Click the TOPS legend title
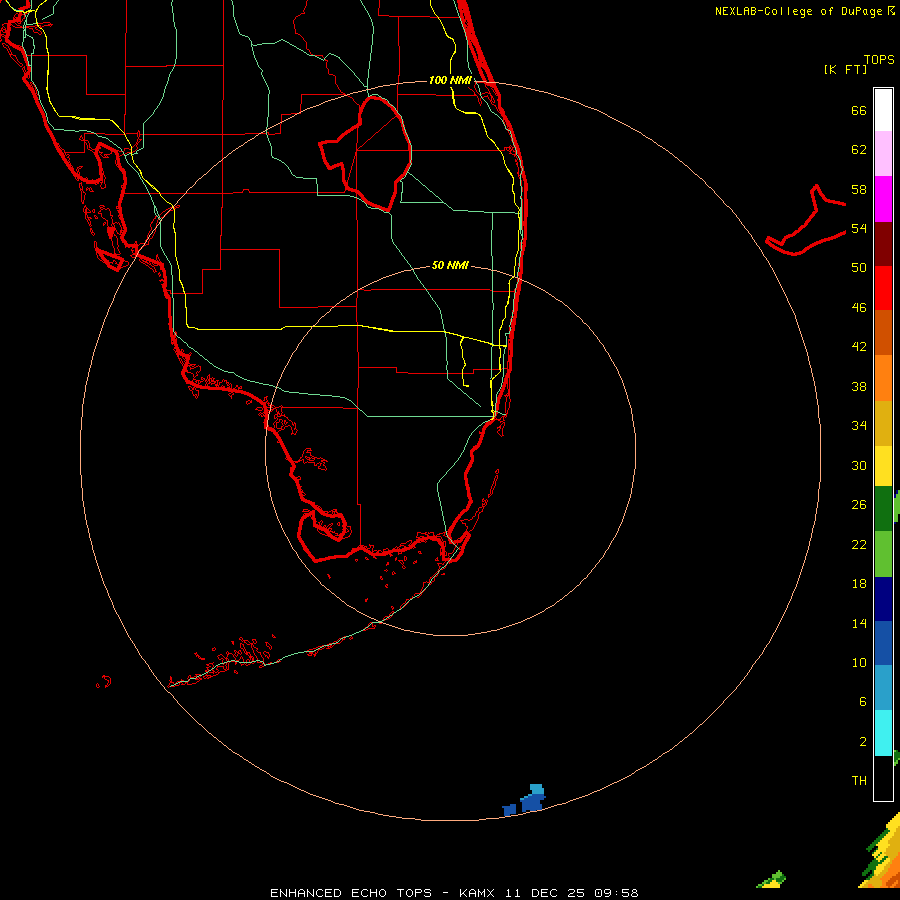The height and width of the screenshot is (900, 900). [879, 59]
